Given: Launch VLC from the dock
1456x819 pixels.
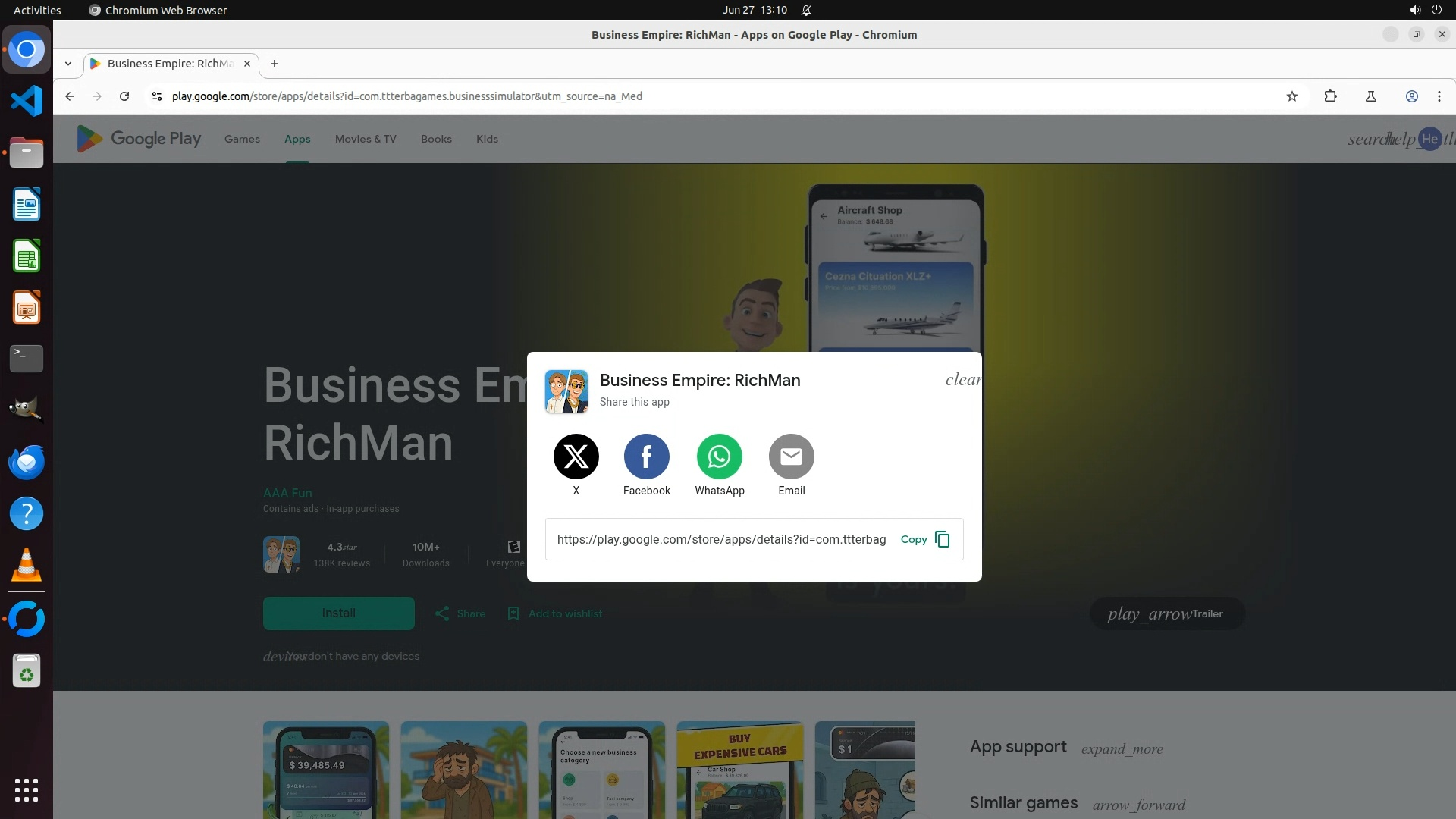Looking at the screenshot, I should (x=27, y=566).
